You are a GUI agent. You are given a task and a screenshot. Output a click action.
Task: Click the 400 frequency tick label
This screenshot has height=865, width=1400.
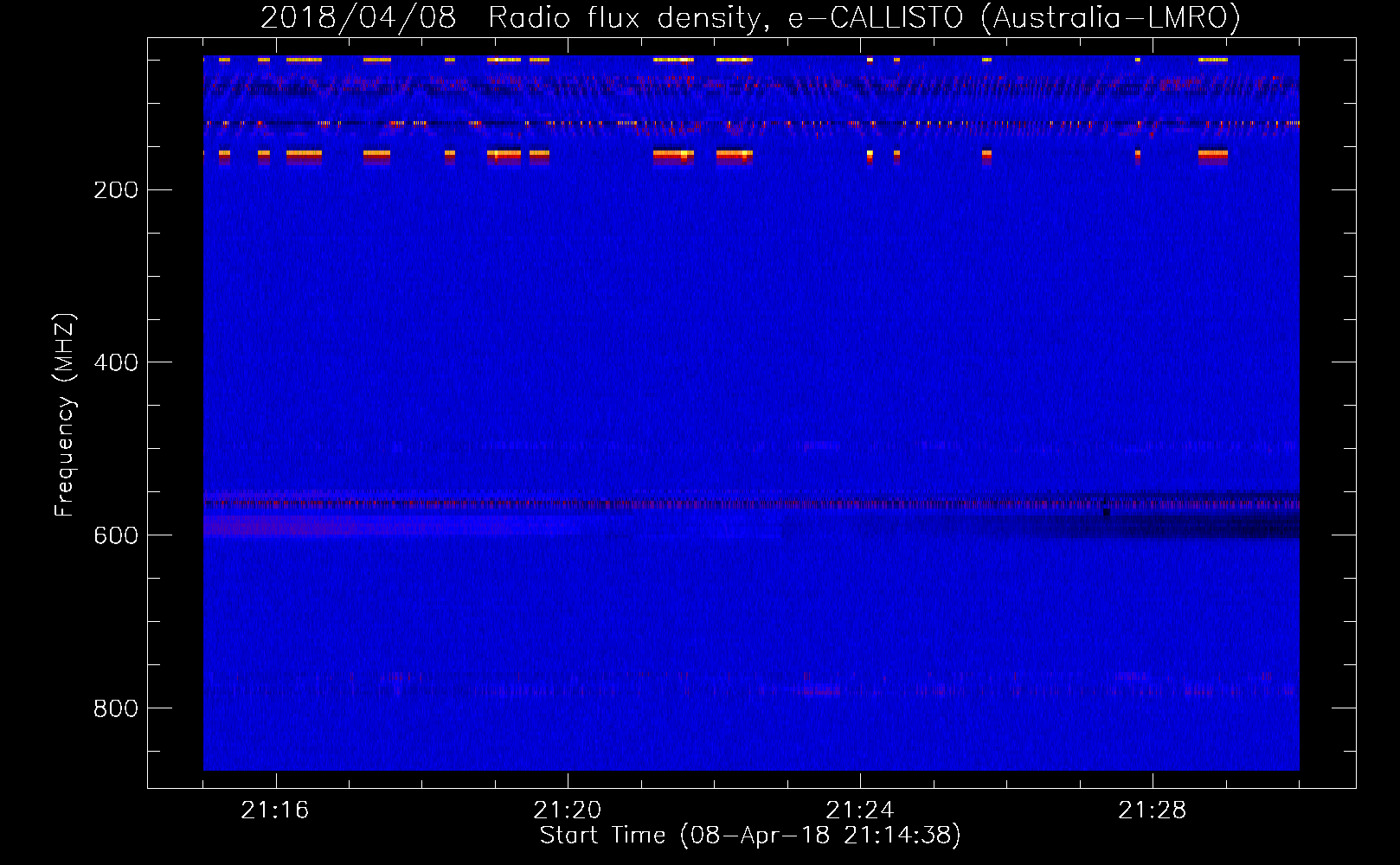click(116, 363)
